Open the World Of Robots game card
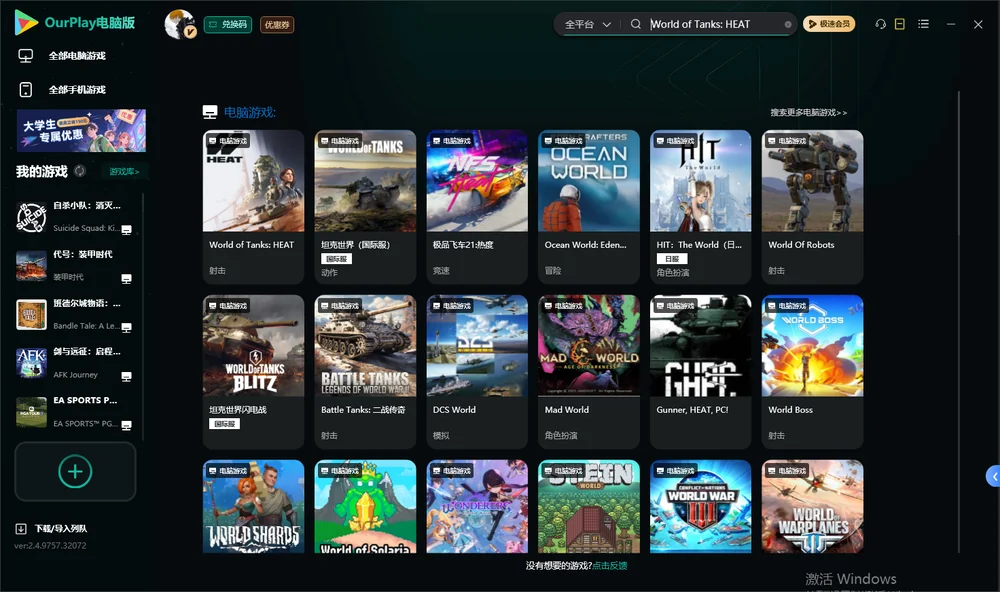The height and width of the screenshot is (592, 1000). coord(812,207)
